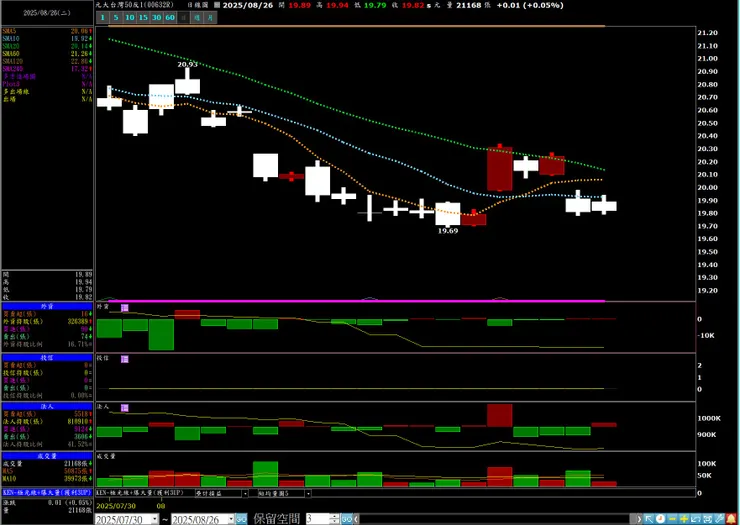Click the orange clock icon
This screenshot has height=525, width=740.
click(x=661, y=519)
